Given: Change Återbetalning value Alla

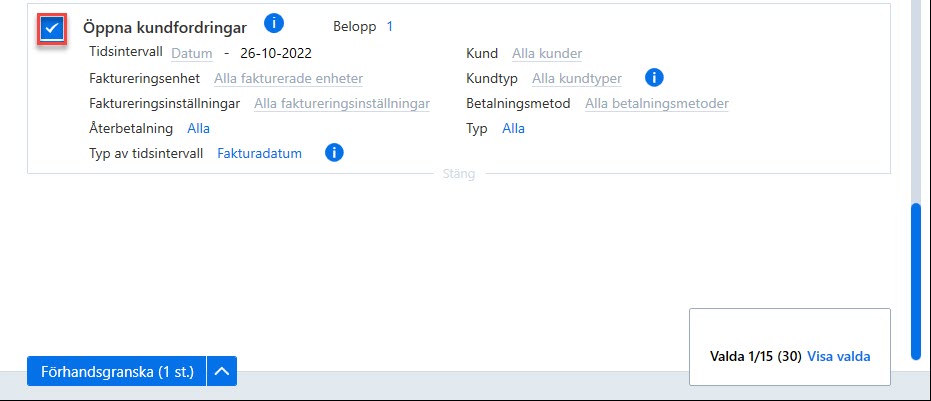Looking at the screenshot, I should (198, 128).
